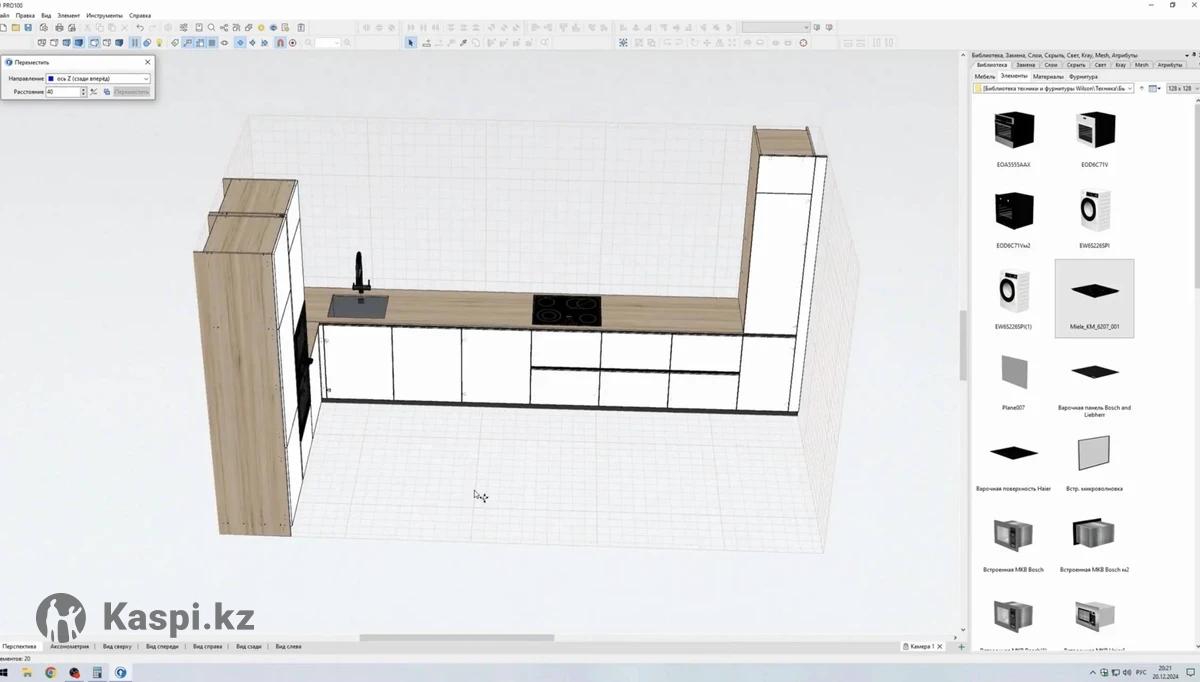This screenshot has height=682, width=1200.
Task: Click the Расстояние distance input field
Action: (x=62, y=92)
